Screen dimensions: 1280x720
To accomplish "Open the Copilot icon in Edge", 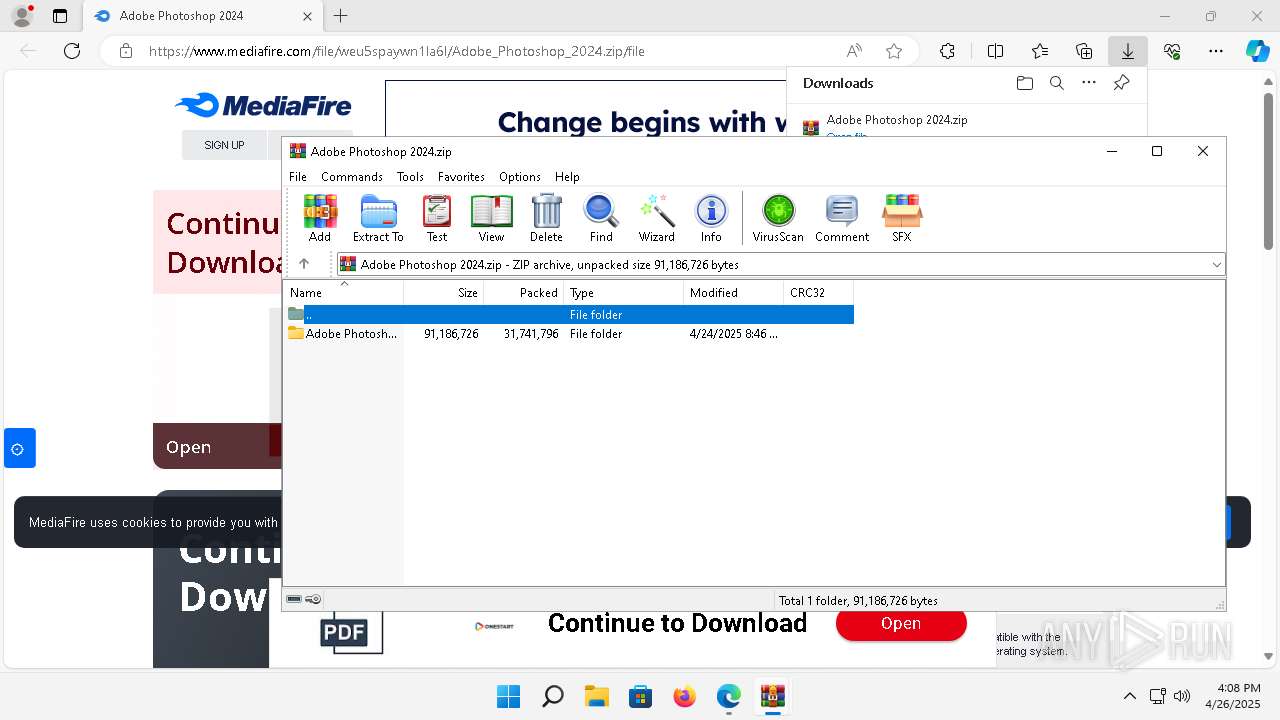I will pyautogui.click(x=1257, y=51).
